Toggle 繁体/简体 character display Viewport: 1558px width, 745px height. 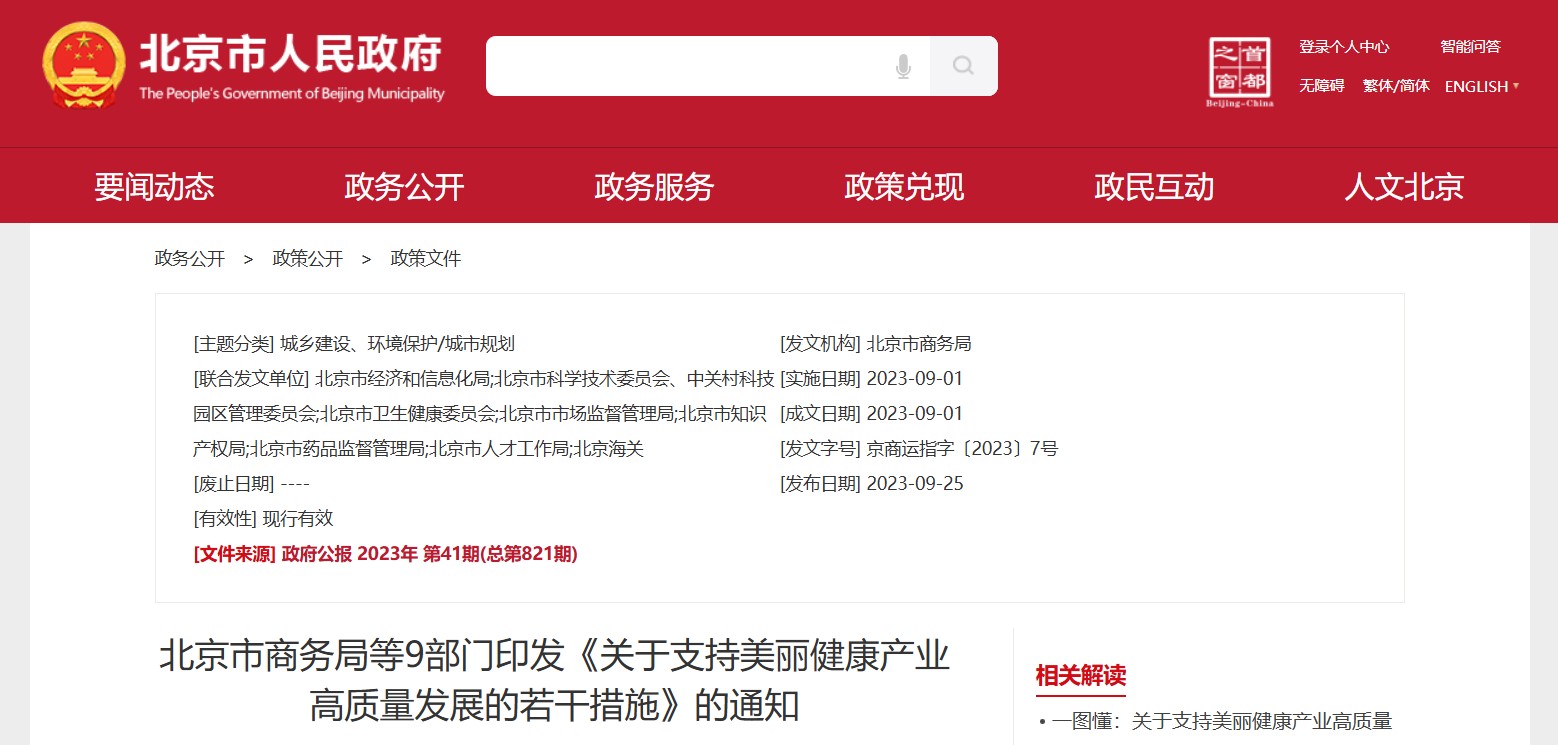click(1396, 86)
